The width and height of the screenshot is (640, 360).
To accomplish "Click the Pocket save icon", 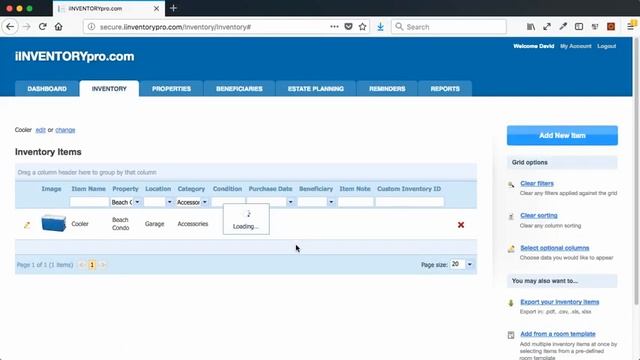I will tap(348, 27).
